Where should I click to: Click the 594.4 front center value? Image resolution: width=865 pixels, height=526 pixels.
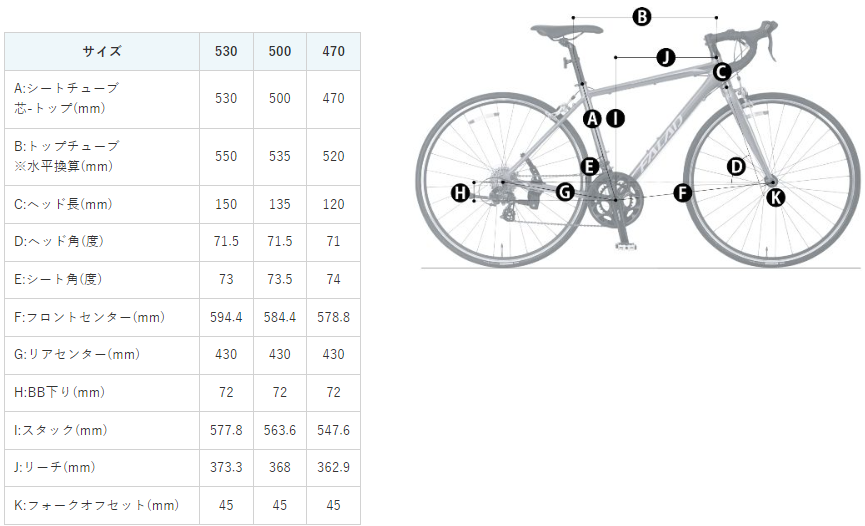(x=226, y=317)
